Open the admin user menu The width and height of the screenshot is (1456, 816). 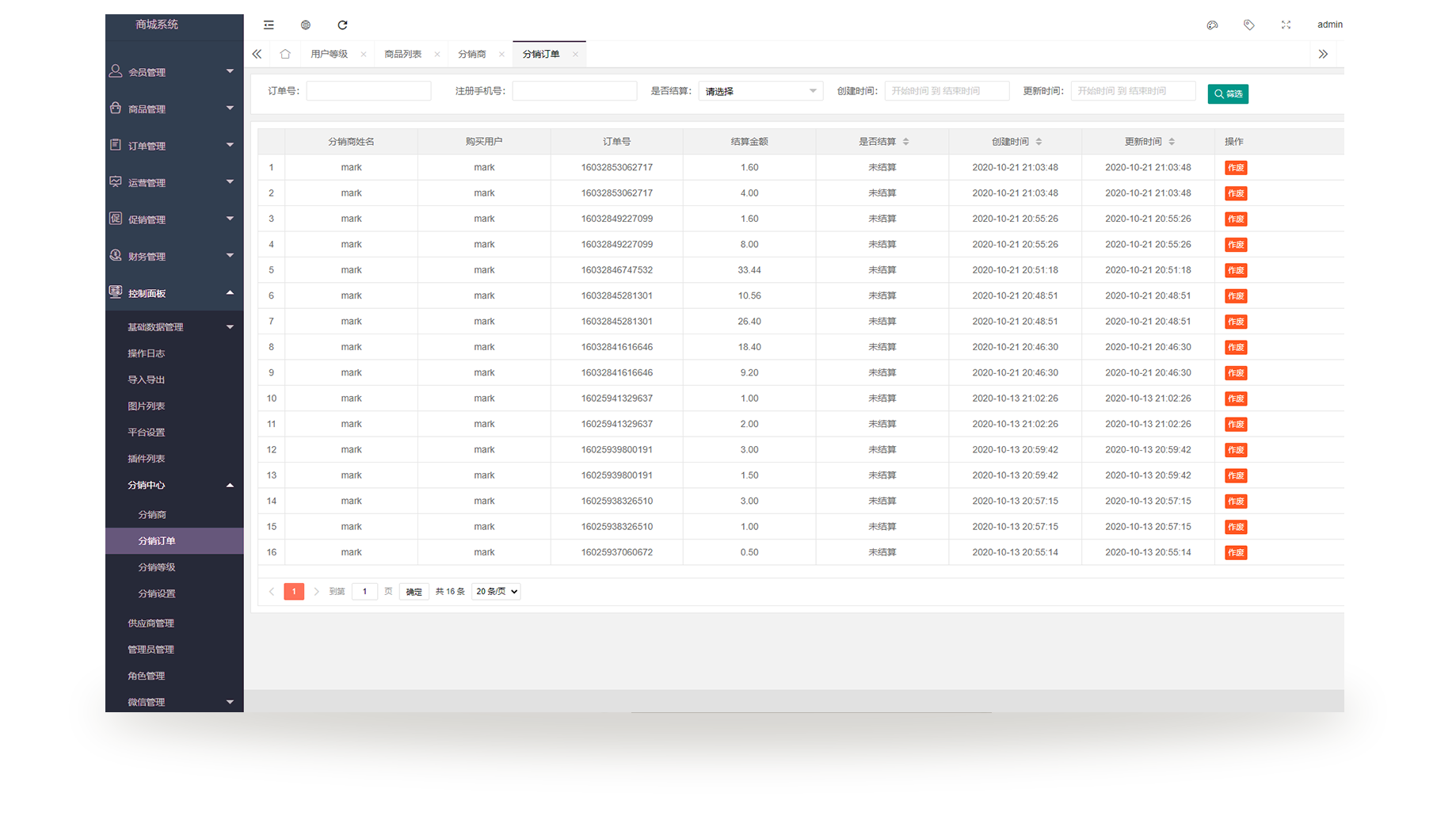pyautogui.click(x=1330, y=25)
